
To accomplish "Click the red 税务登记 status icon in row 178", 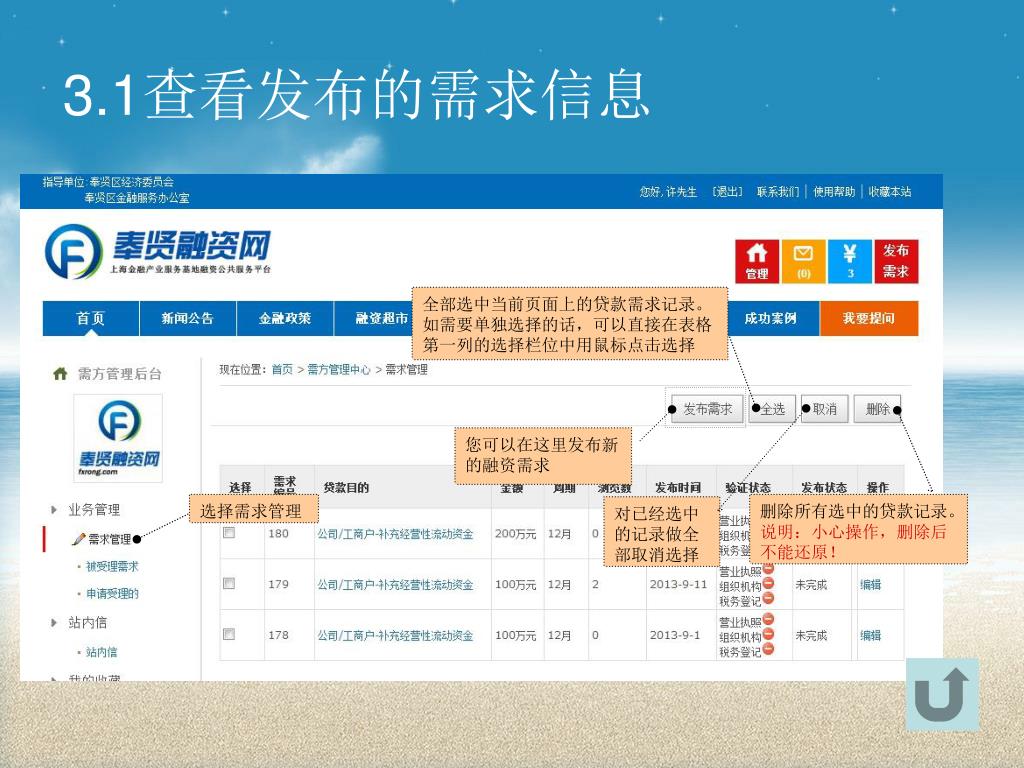I will tap(768, 648).
